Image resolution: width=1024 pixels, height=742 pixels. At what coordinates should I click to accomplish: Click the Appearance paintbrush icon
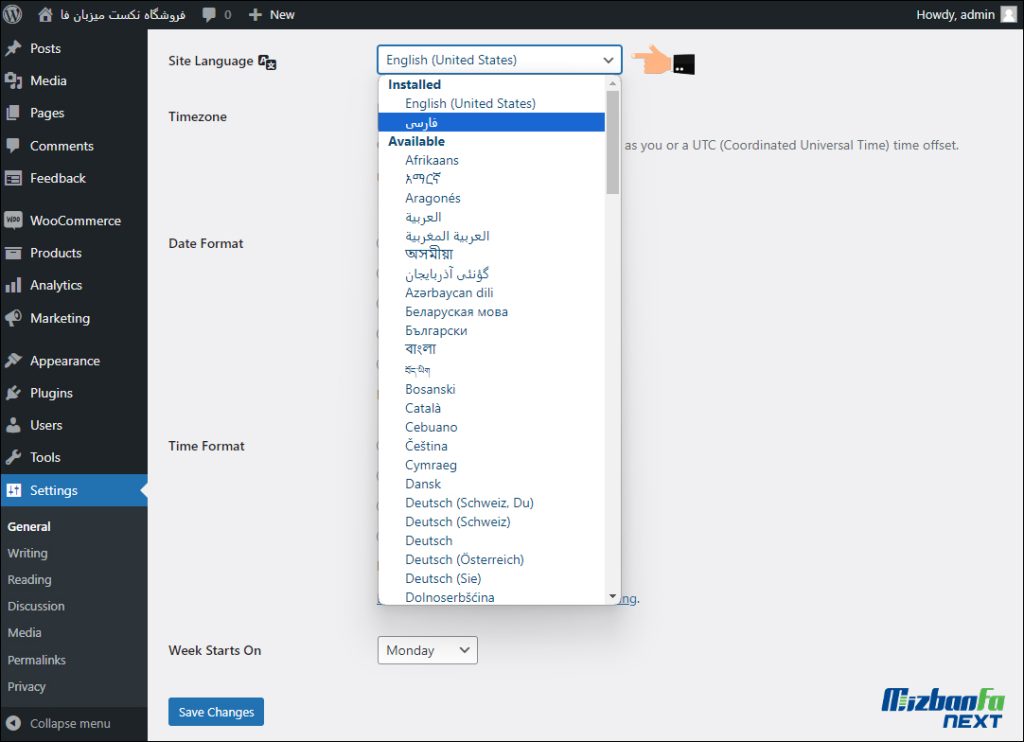pos(14,361)
